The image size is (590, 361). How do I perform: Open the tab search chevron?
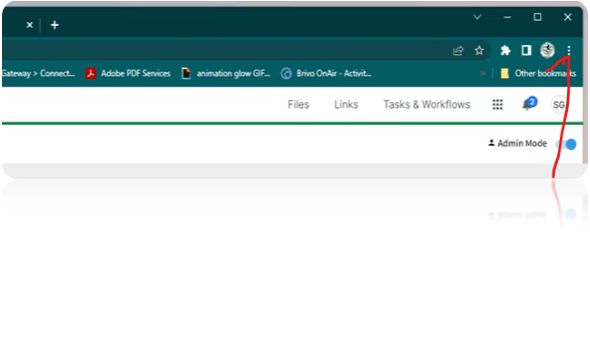point(477,17)
